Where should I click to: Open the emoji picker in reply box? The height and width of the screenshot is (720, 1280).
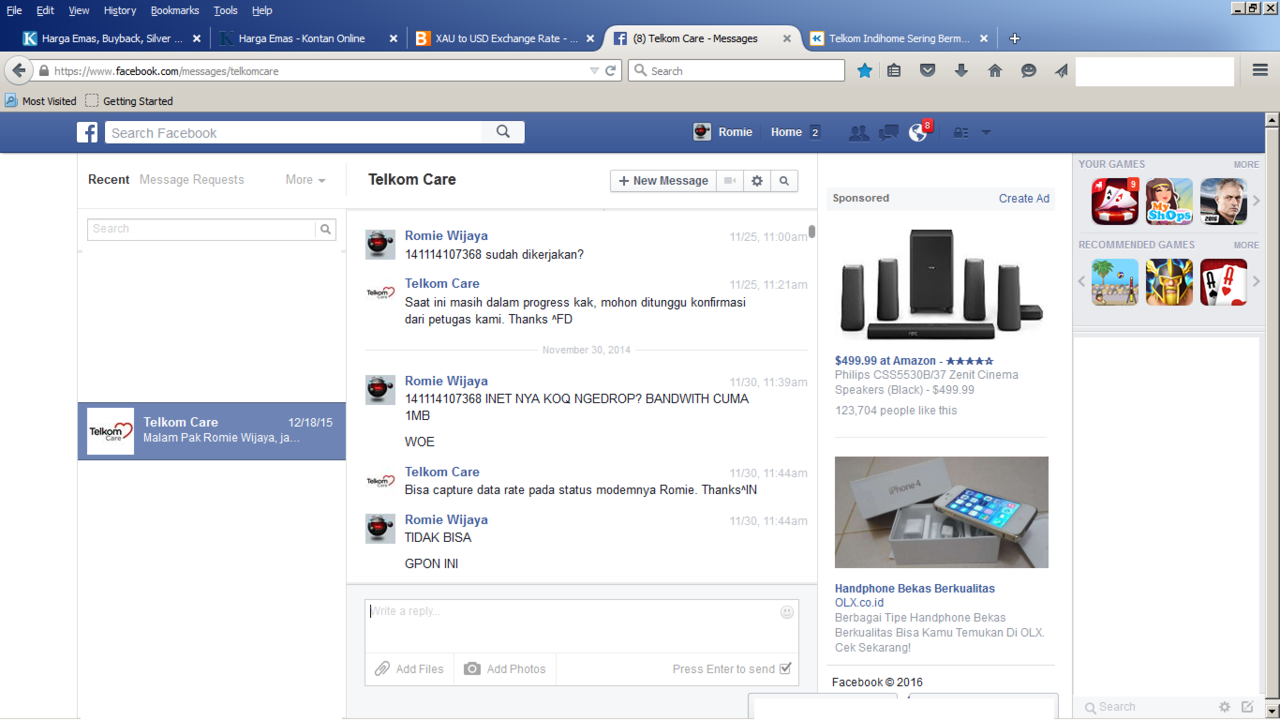787,612
